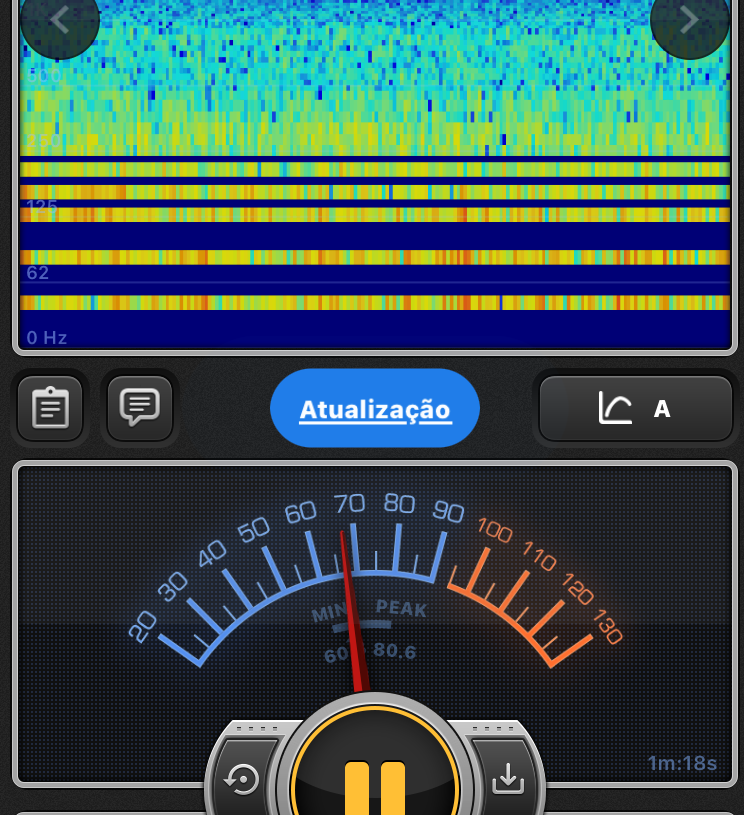Tap the 0 Hz frequency label
744x815 pixels.
tap(47, 338)
